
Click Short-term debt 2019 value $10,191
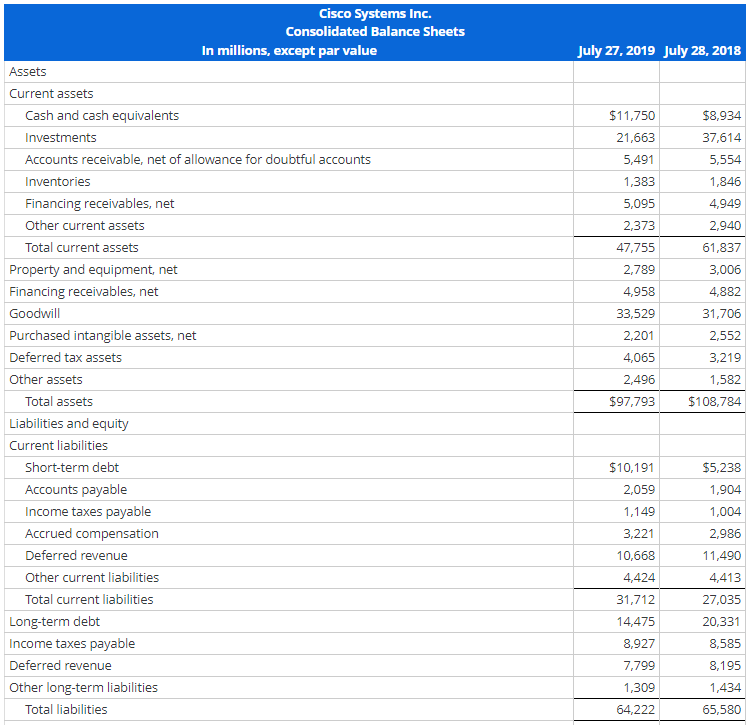point(631,467)
